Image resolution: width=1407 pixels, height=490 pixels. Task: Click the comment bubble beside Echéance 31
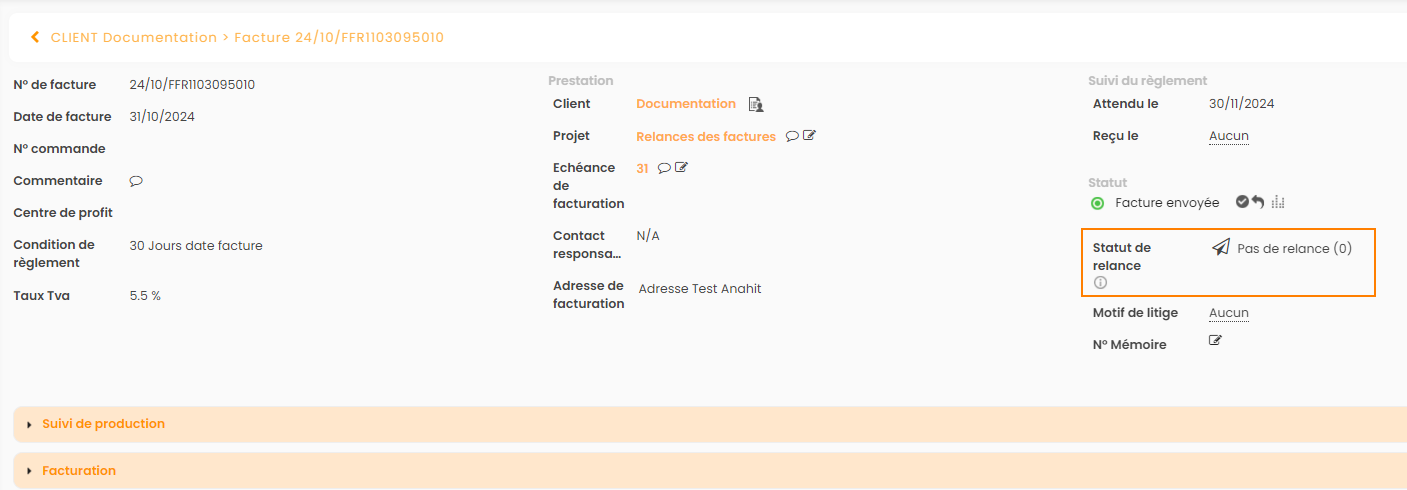[x=664, y=168]
